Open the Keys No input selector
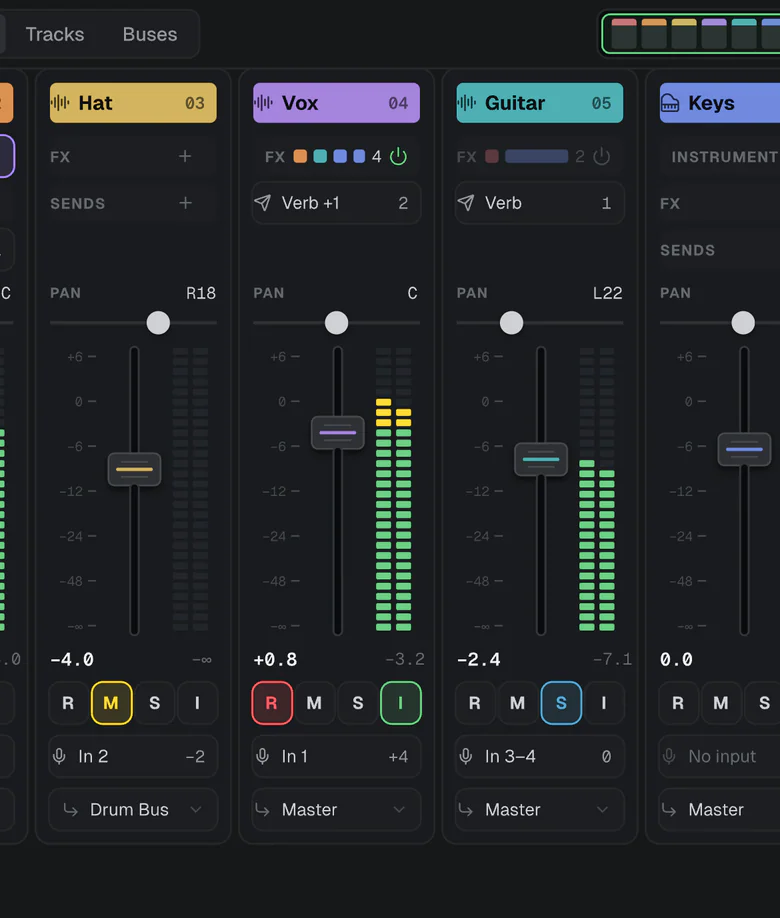 point(719,756)
